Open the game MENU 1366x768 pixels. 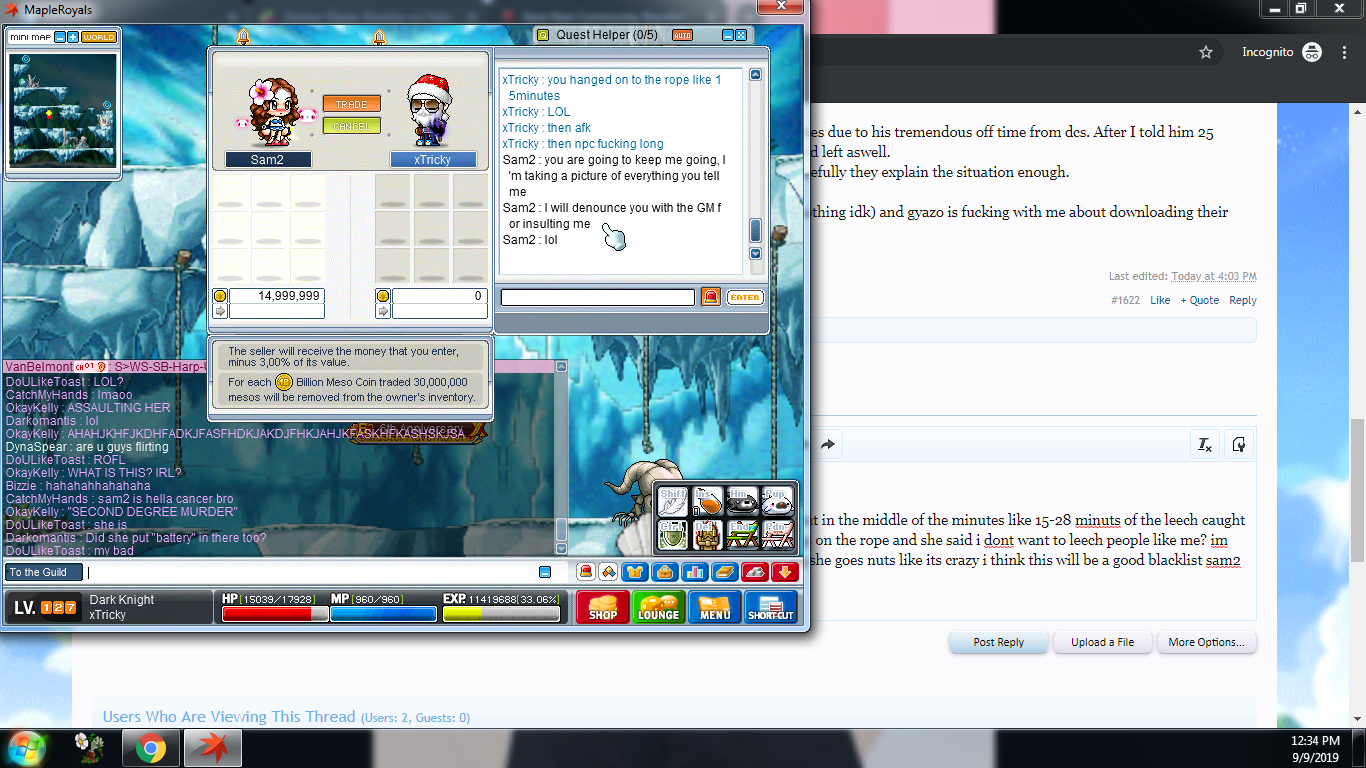point(714,607)
